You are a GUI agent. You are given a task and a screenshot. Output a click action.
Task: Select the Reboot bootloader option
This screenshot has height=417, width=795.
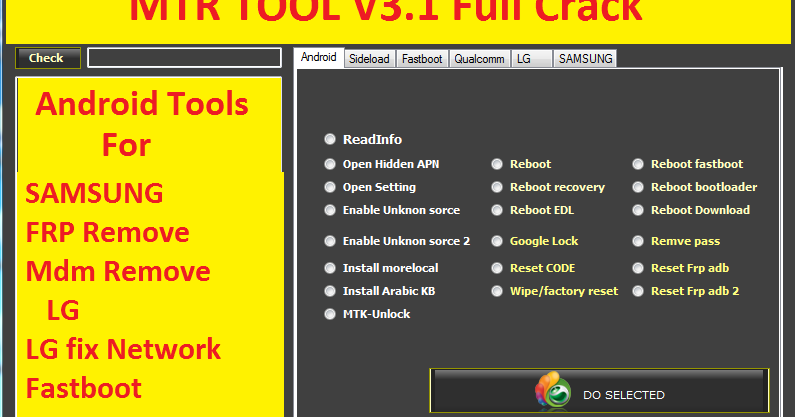[638, 187]
